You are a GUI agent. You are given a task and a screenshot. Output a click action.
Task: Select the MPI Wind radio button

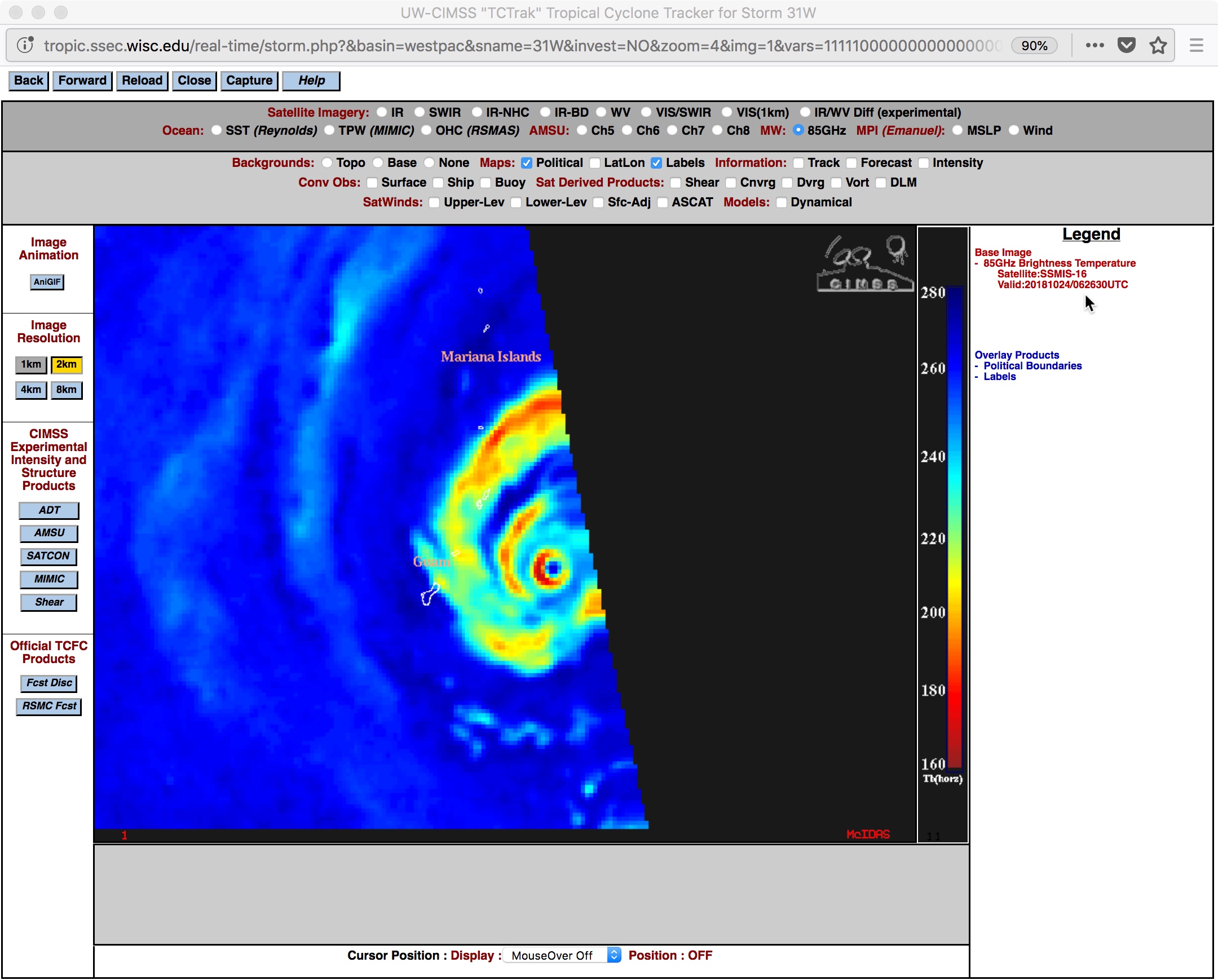point(1014,130)
